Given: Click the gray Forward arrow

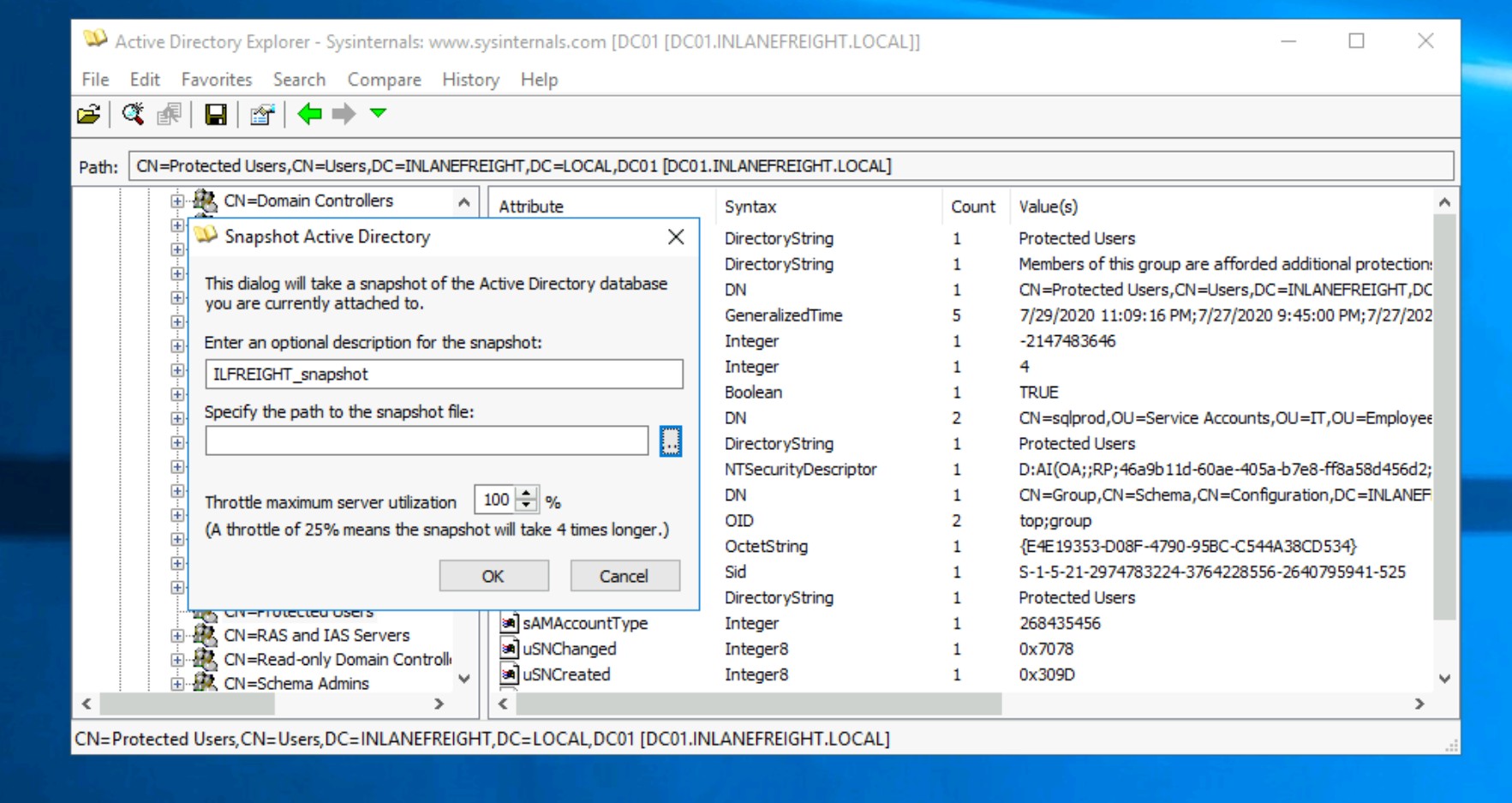Looking at the screenshot, I should [344, 113].
